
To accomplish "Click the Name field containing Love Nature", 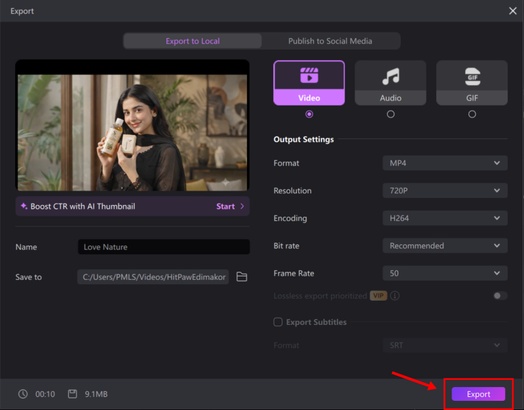I will click(x=164, y=247).
